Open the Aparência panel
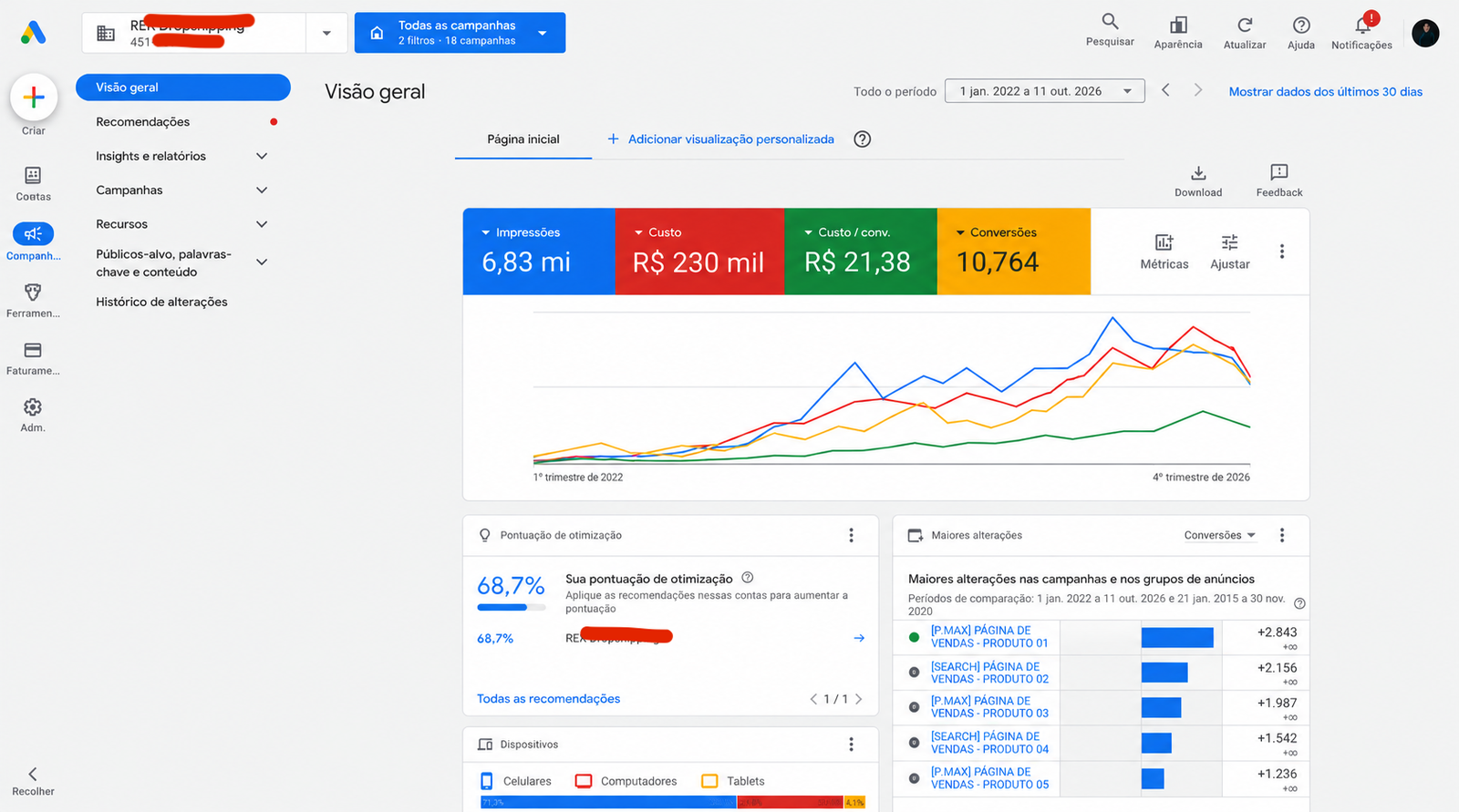Image resolution: width=1459 pixels, height=812 pixels. [1178, 31]
